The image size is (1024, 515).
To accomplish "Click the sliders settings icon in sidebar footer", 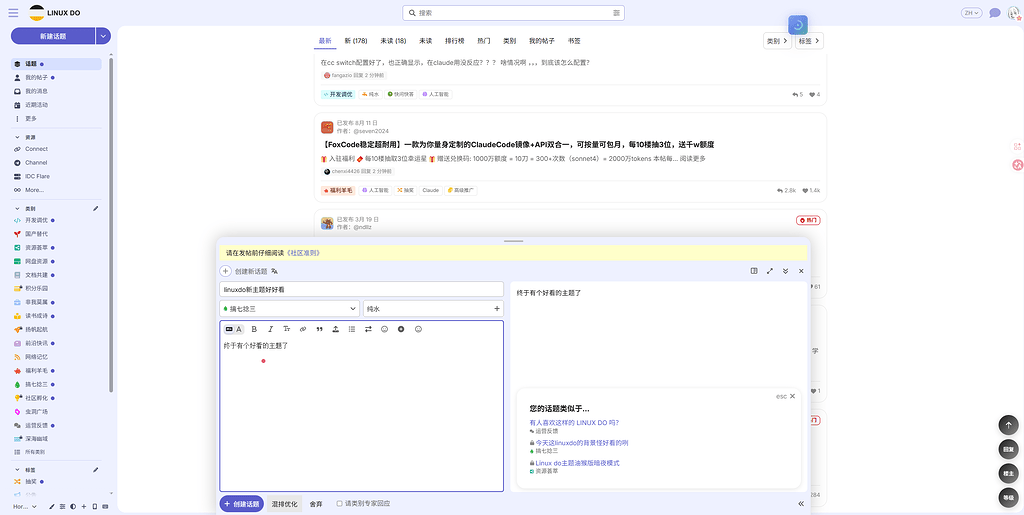I will tap(63, 507).
